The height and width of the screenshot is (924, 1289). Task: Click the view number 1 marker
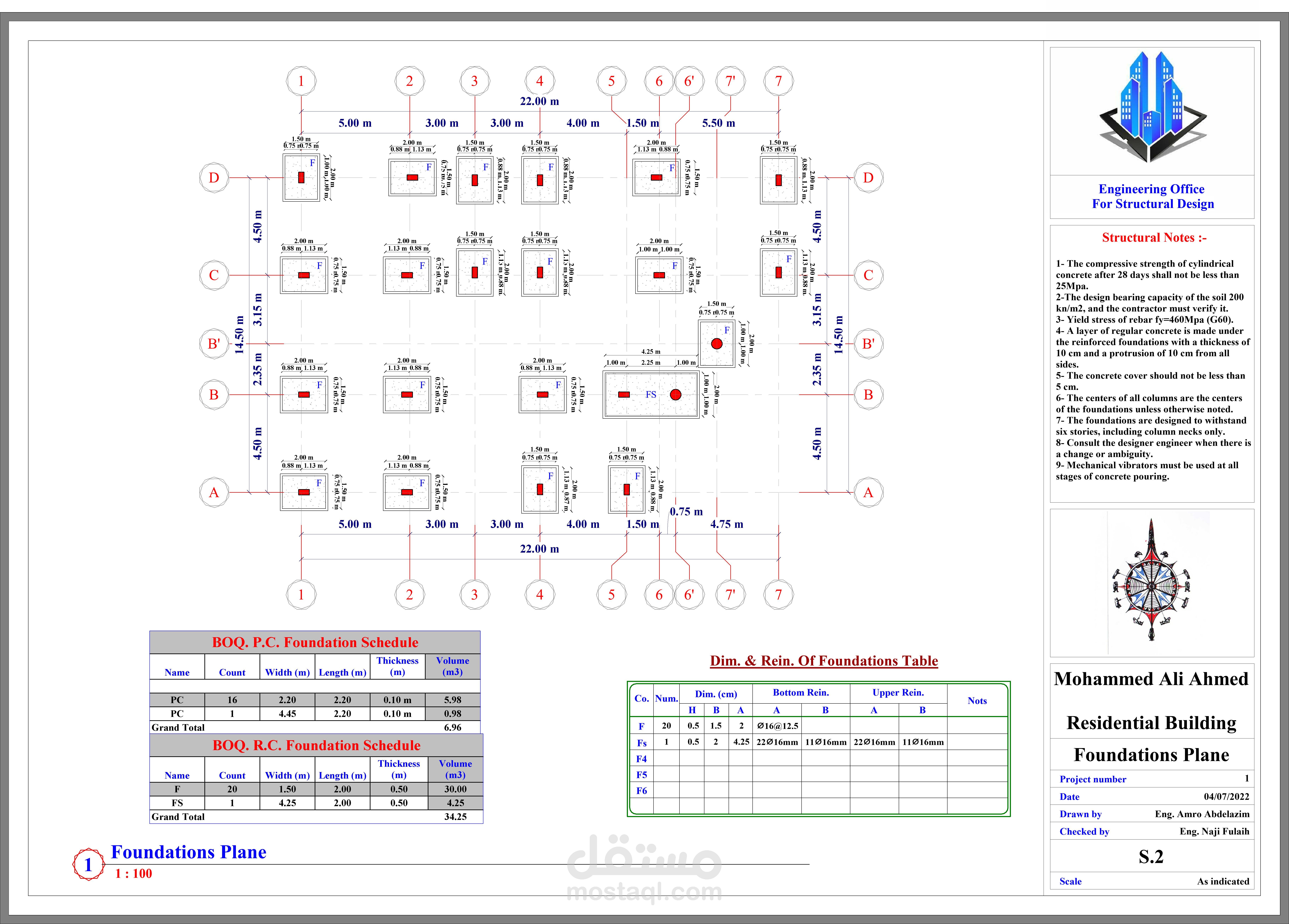(89, 864)
